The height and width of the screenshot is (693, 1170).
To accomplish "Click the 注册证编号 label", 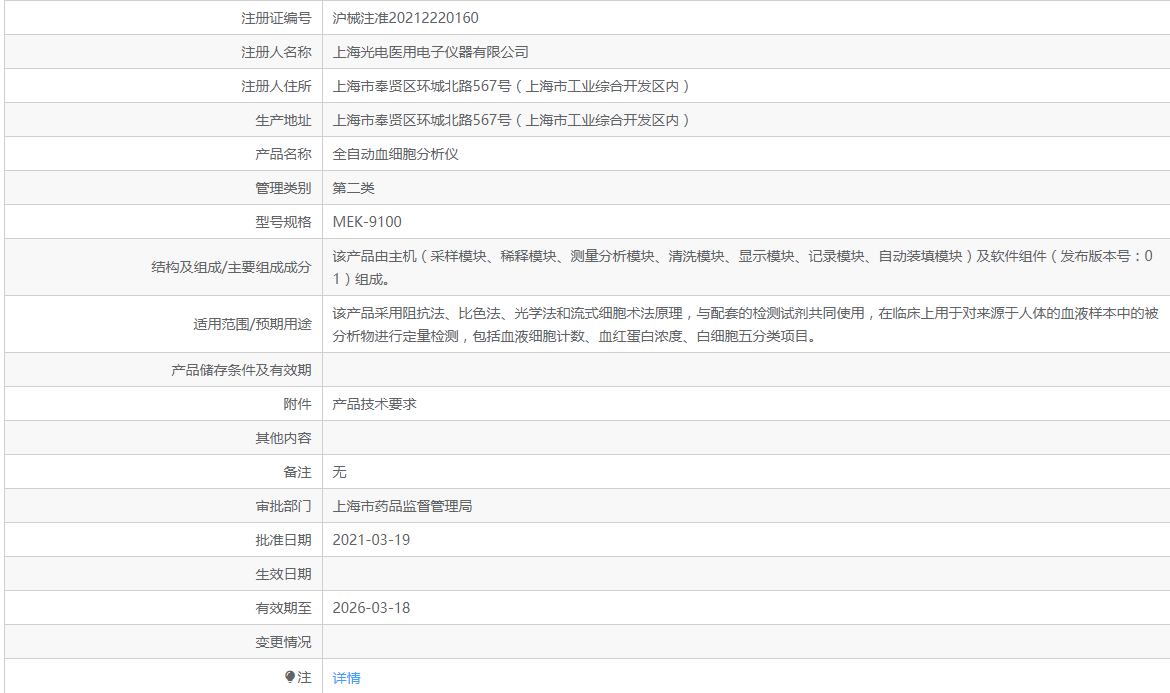I will pyautogui.click(x=276, y=18).
